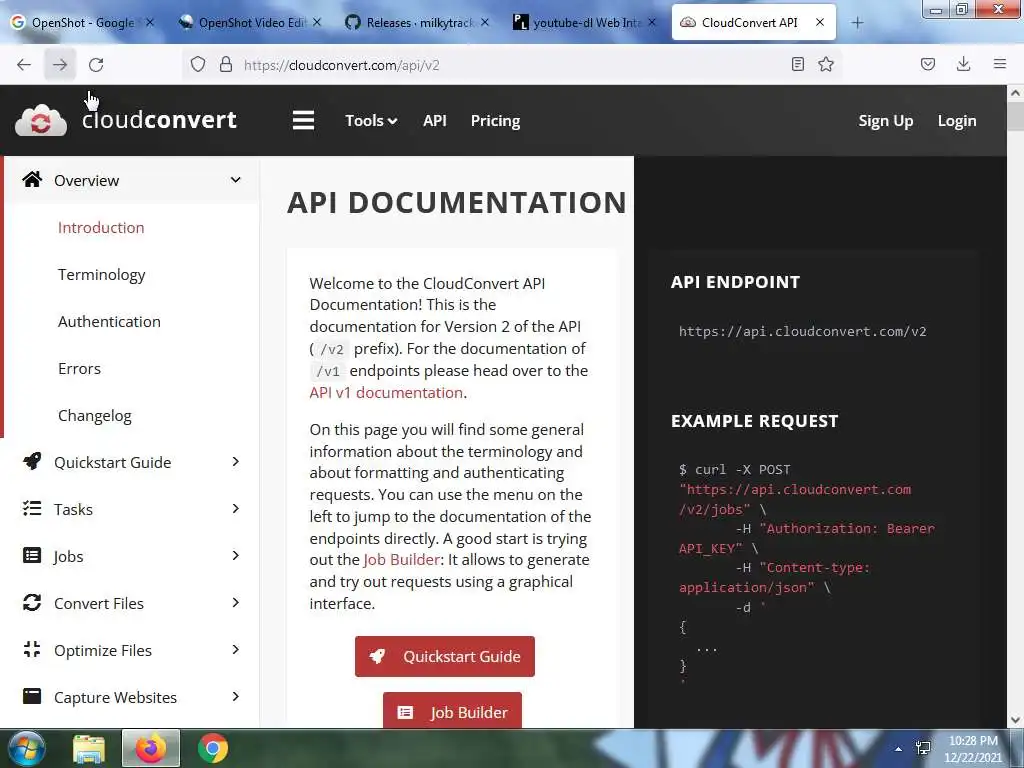The width and height of the screenshot is (1024, 768).
Task: Click the page vertical scrollbar thumb
Action: pyautogui.click(x=1015, y=116)
